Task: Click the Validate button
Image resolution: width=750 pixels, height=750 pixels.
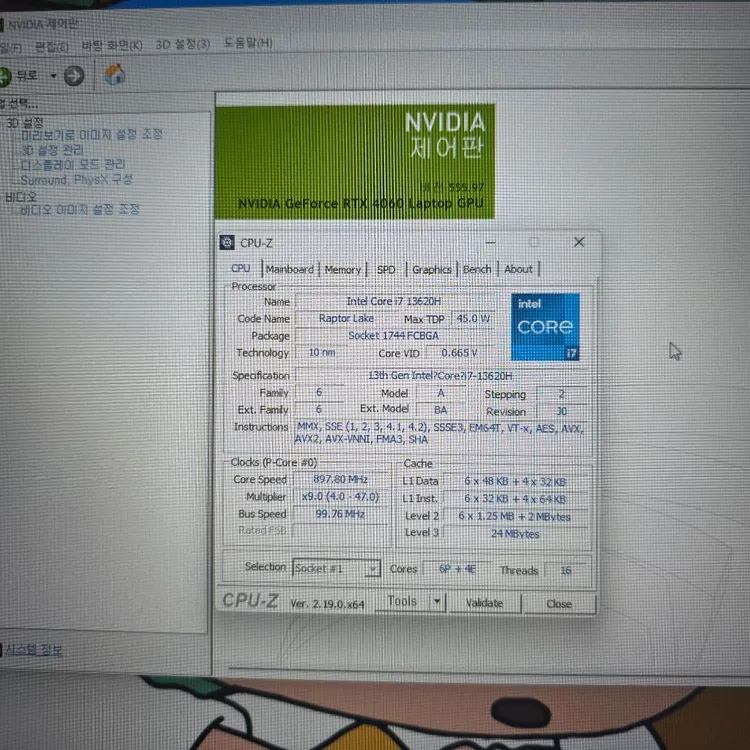Action: [x=485, y=603]
